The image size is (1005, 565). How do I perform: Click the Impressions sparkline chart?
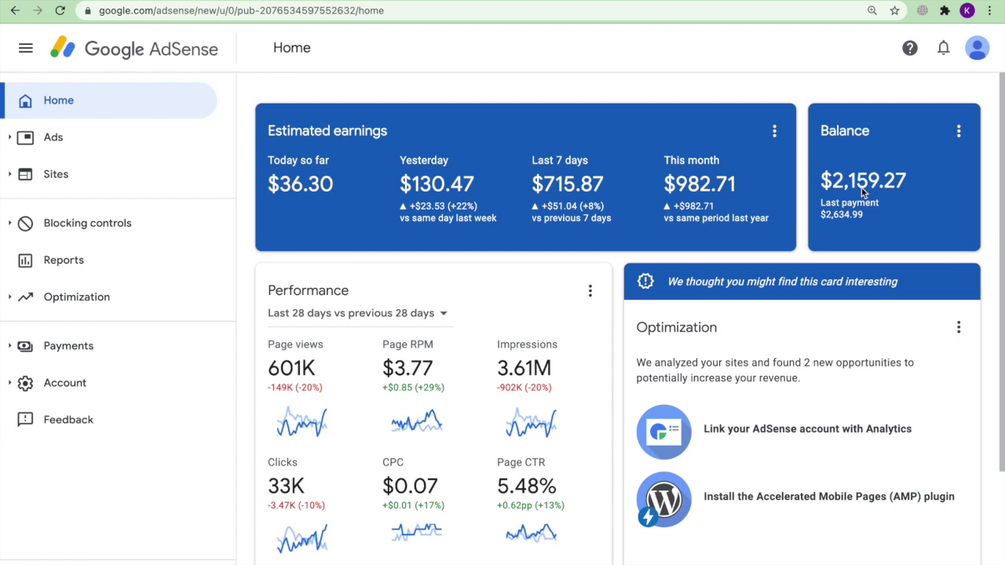[x=531, y=423]
